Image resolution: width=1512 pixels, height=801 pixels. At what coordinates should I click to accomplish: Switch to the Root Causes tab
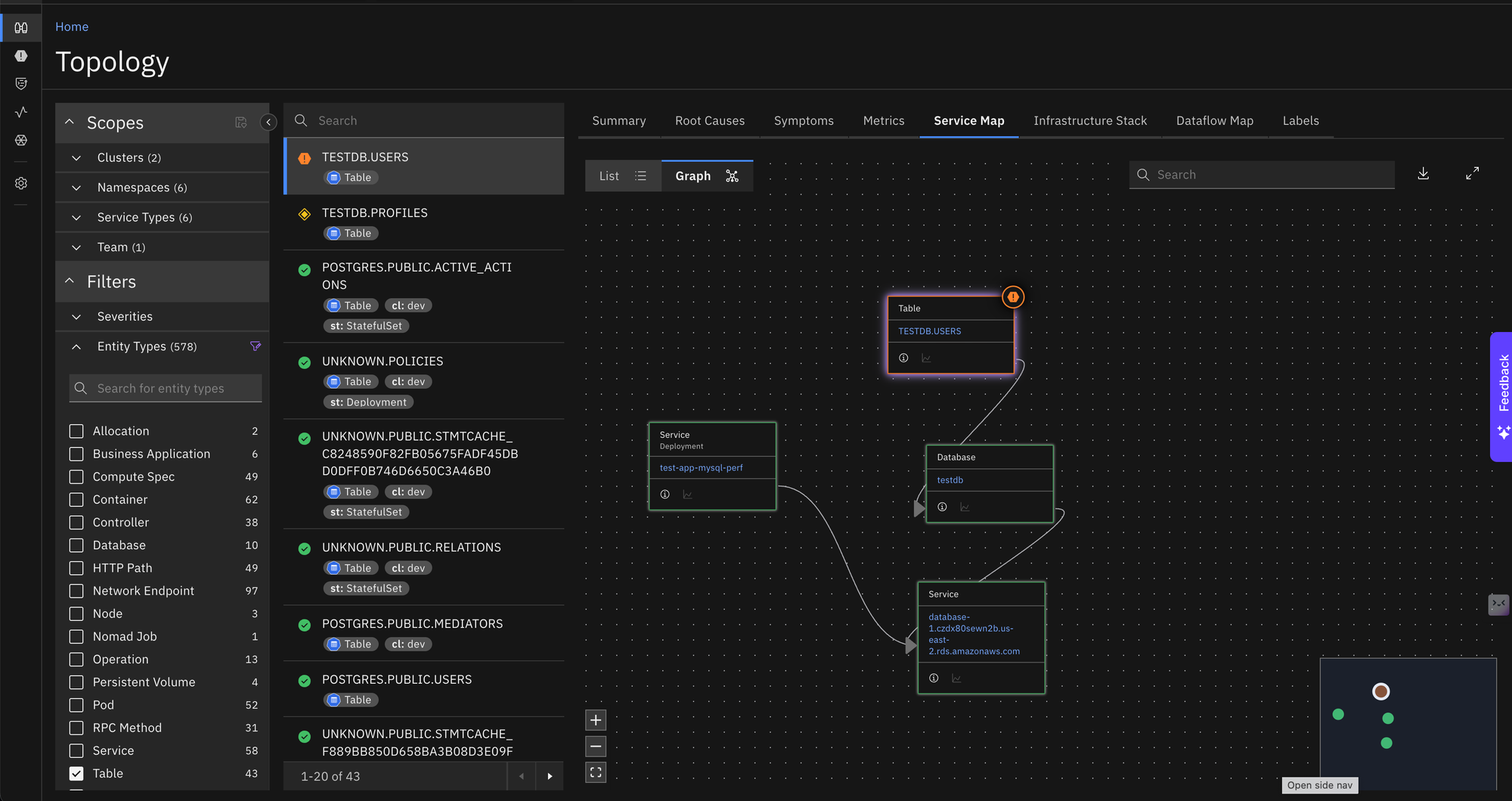709,121
